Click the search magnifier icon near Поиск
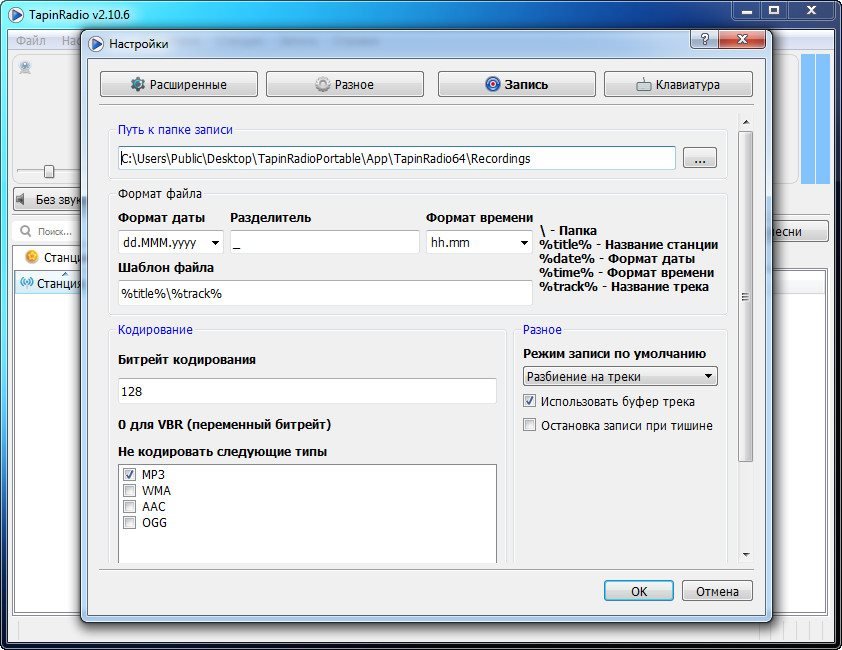The height and width of the screenshot is (650, 842). pyautogui.click(x=26, y=232)
